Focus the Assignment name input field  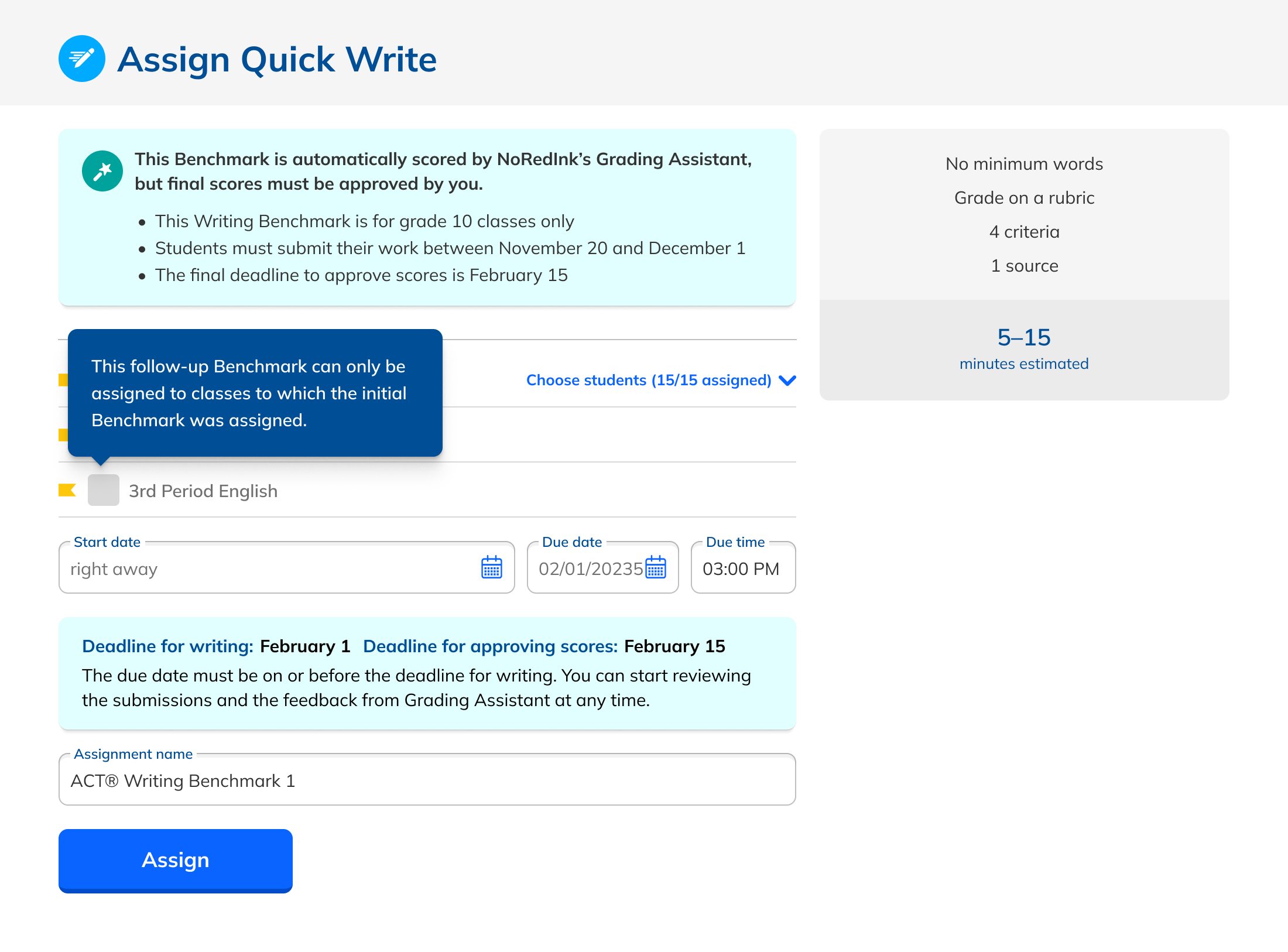point(427,781)
